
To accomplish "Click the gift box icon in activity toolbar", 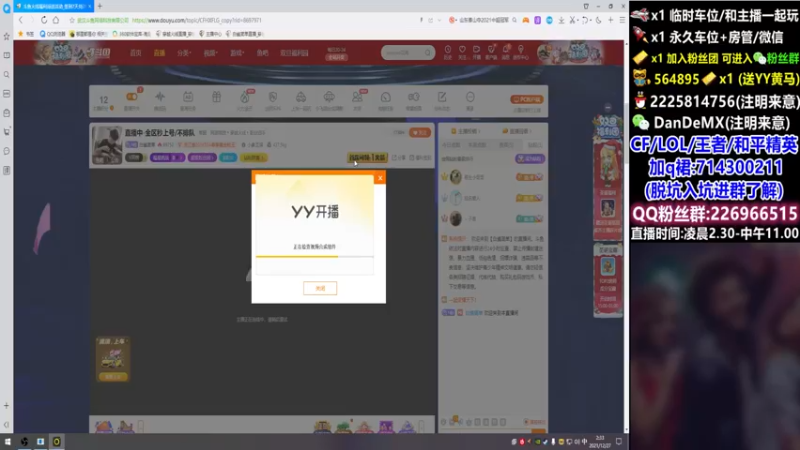I will [216, 97].
